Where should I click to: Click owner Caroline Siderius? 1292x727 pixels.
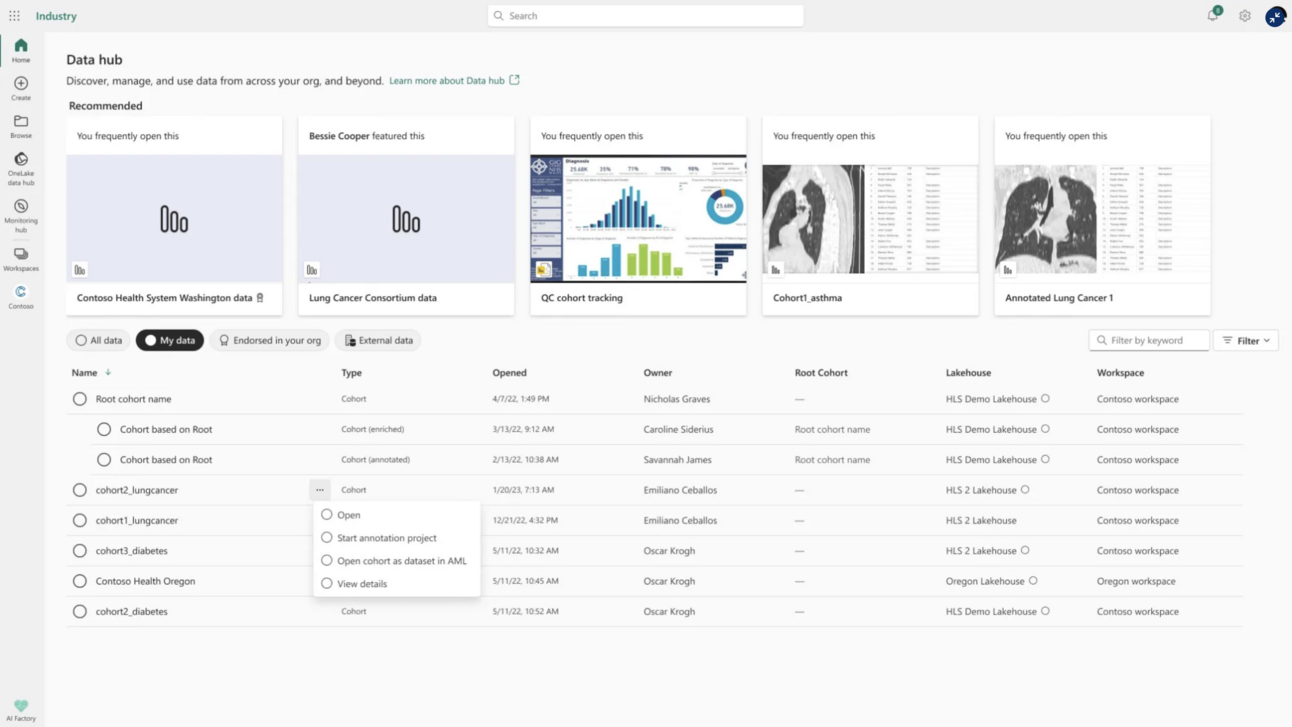[x=679, y=429]
